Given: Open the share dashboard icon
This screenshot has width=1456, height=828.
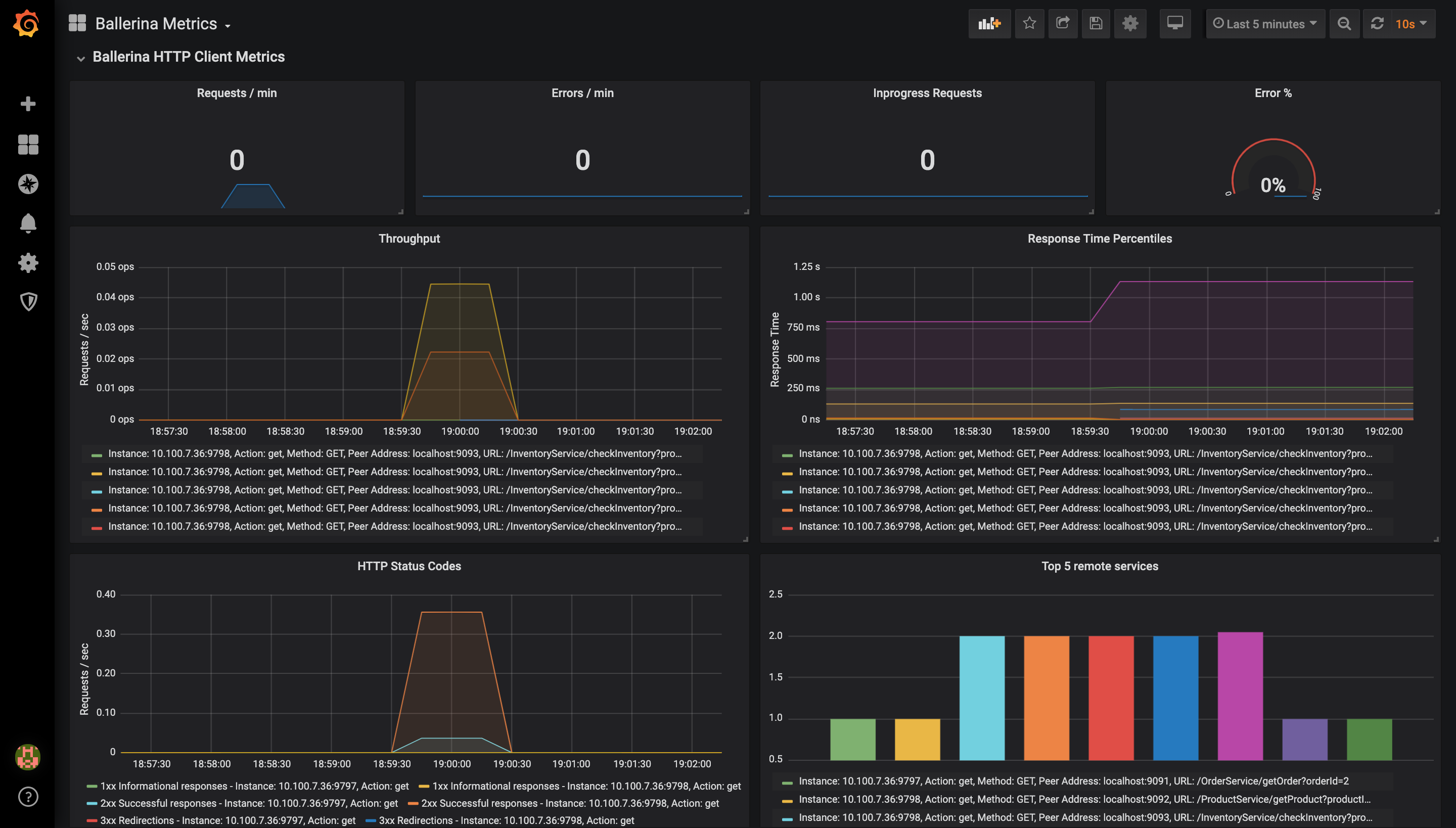Looking at the screenshot, I should coord(1063,23).
